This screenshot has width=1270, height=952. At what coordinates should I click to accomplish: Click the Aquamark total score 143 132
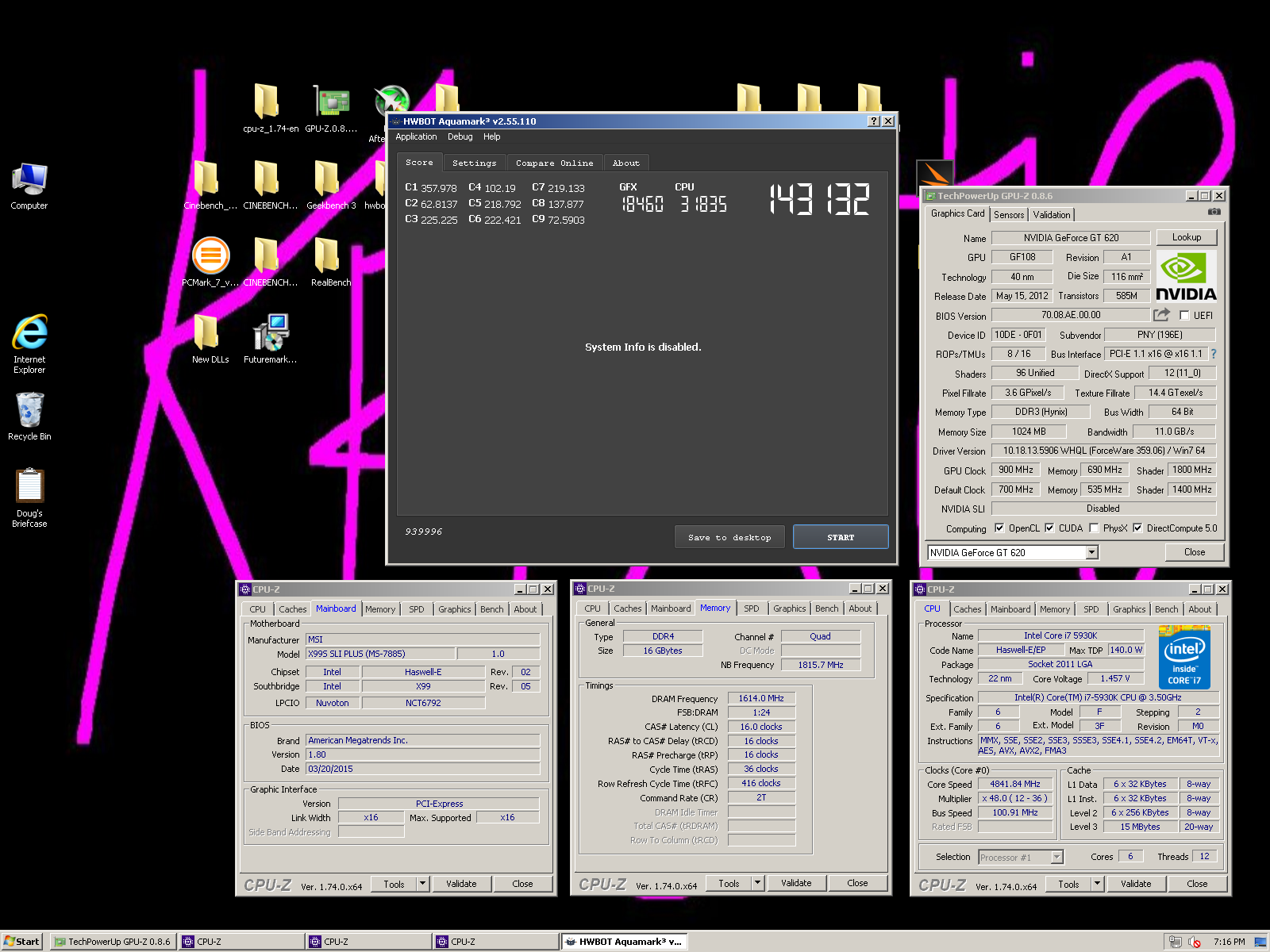click(x=819, y=200)
